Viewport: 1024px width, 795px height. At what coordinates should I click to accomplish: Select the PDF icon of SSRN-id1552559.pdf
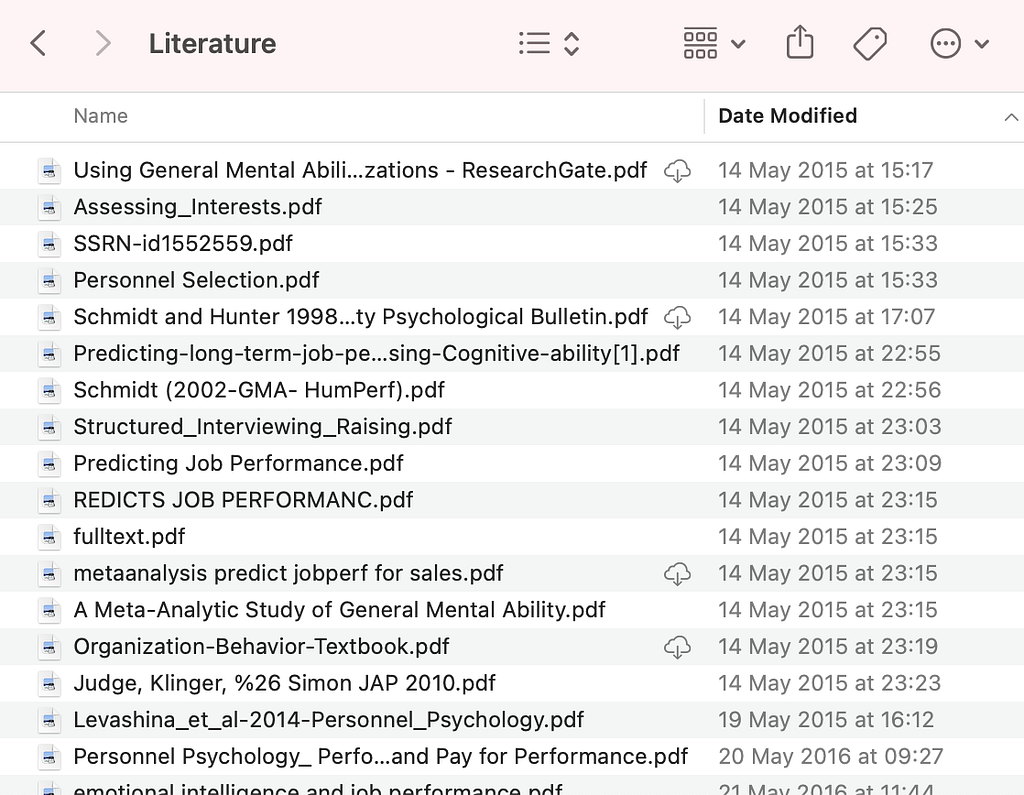click(49, 244)
